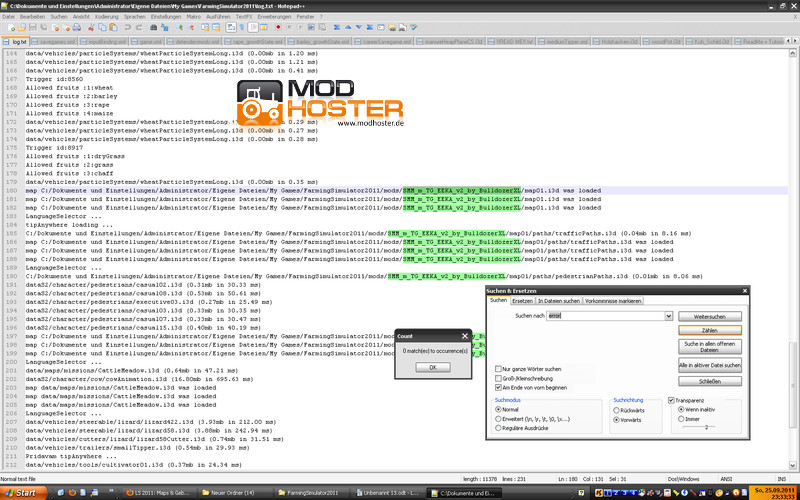The height and width of the screenshot is (500, 800).
Task: Click the tab bar scroll-right arrow
Action: point(796,40)
